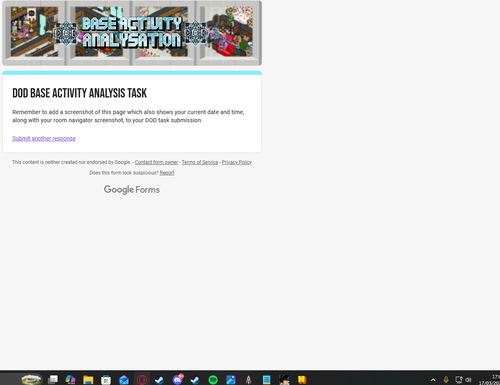500x385 pixels.
Task: Open the Task View taskbar icon
Action: point(53,379)
